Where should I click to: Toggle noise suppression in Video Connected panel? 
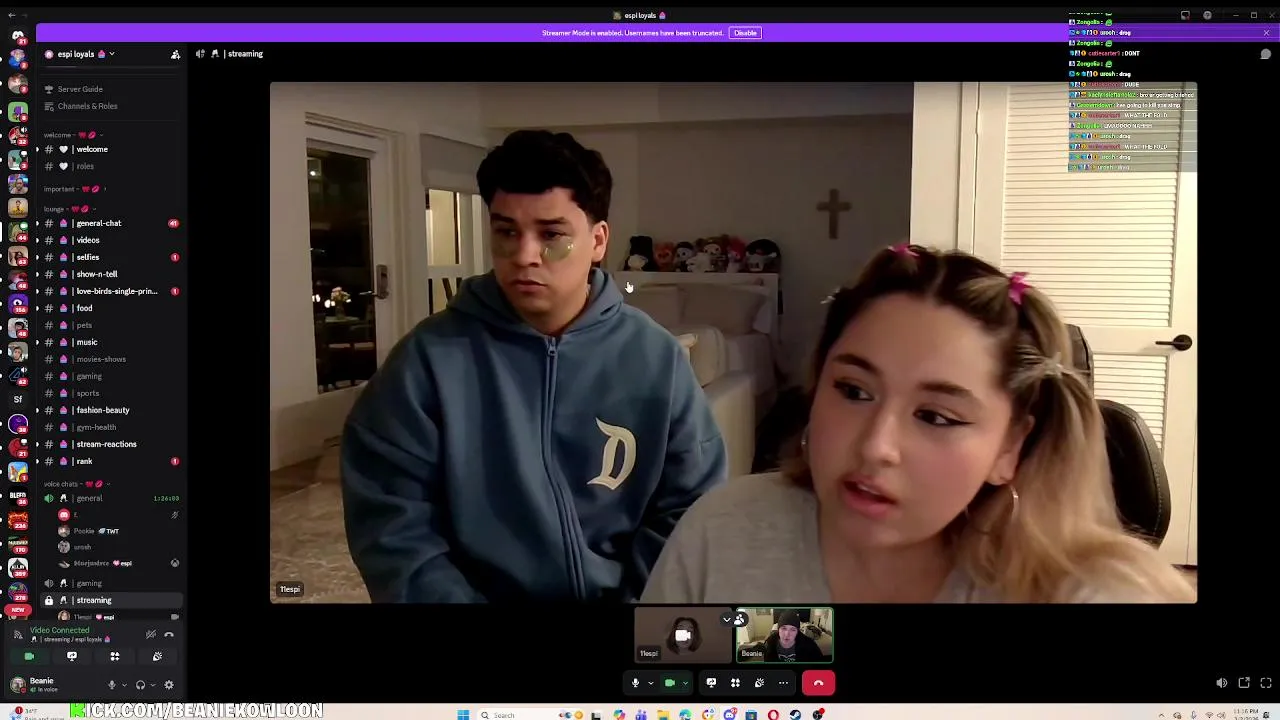coord(151,634)
